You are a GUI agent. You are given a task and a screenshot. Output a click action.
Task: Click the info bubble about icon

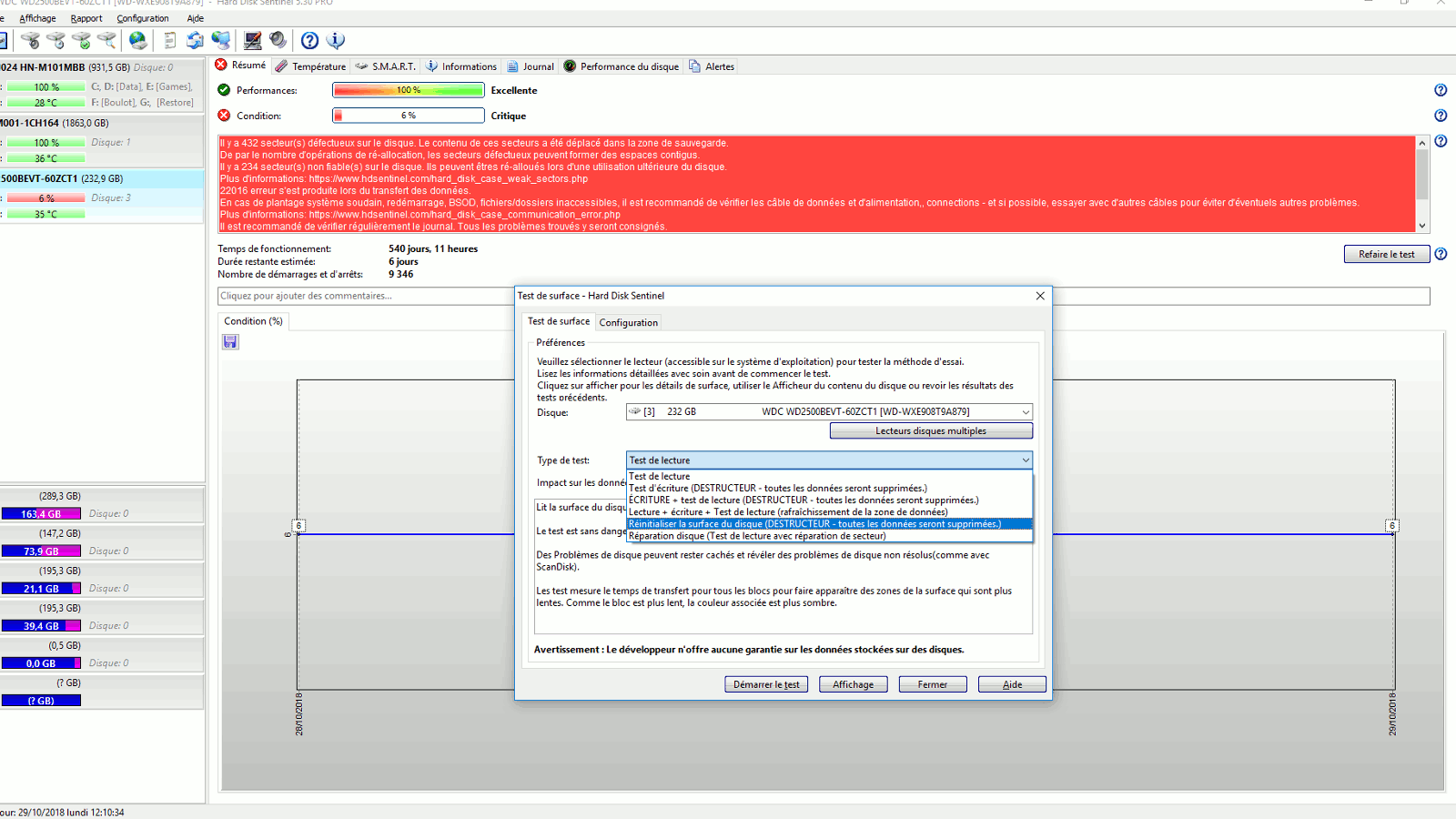tap(336, 40)
